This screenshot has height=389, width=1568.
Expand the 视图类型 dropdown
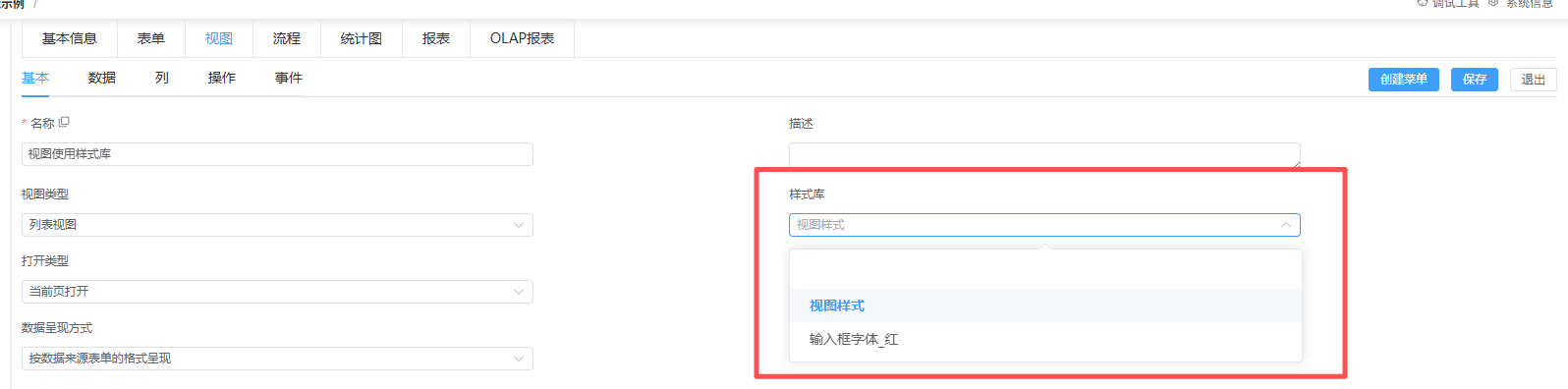(277, 225)
